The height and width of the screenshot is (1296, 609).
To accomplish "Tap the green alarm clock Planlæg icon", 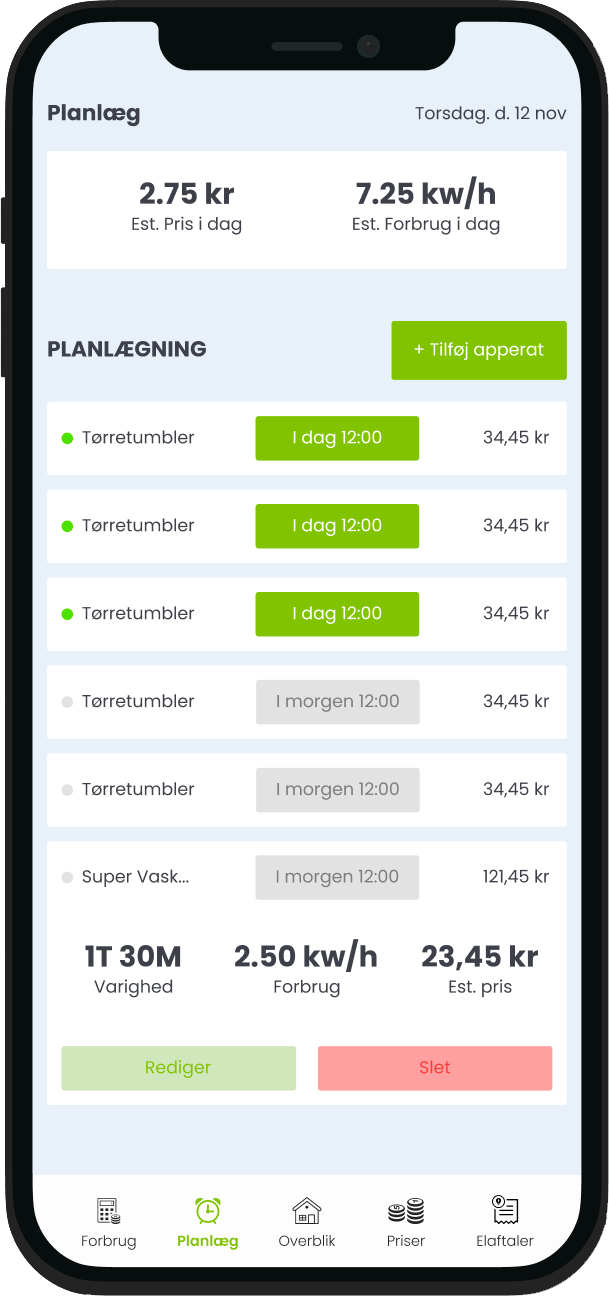I will click(207, 1211).
